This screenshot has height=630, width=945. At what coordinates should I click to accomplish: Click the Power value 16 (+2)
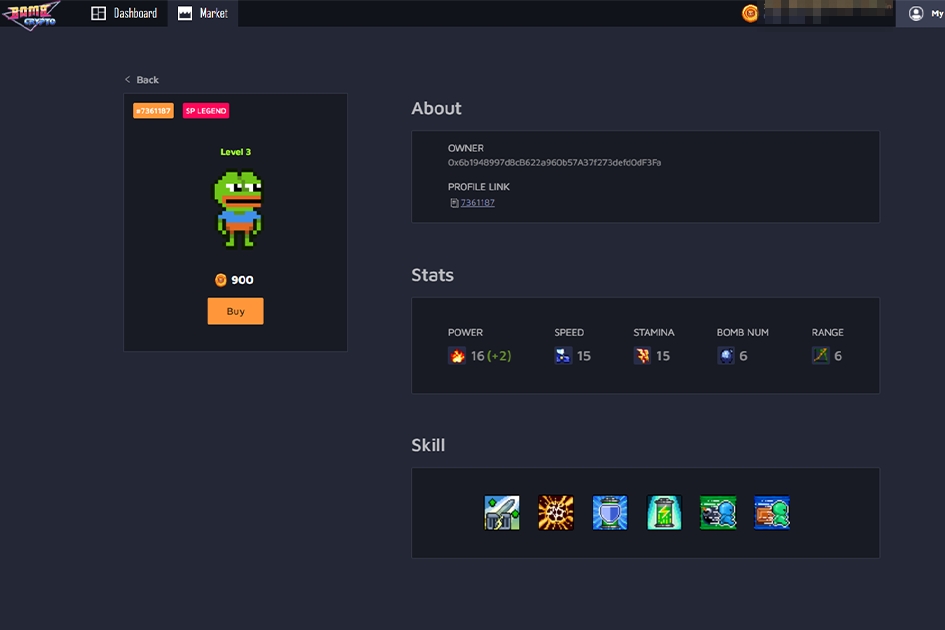(491, 356)
